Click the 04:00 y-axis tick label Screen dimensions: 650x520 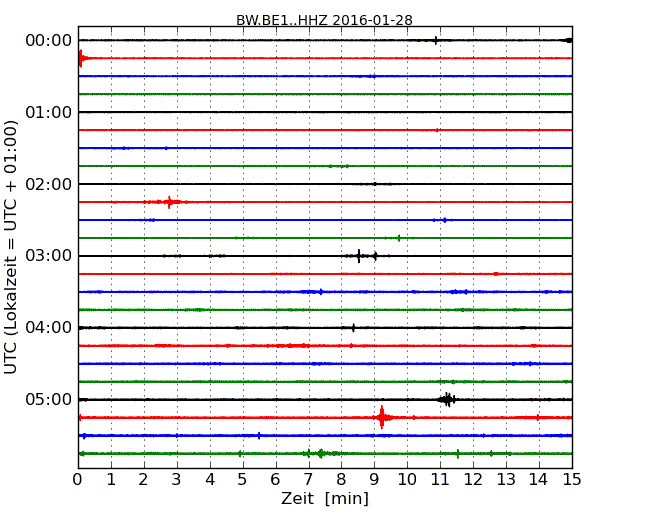coord(49,328)
